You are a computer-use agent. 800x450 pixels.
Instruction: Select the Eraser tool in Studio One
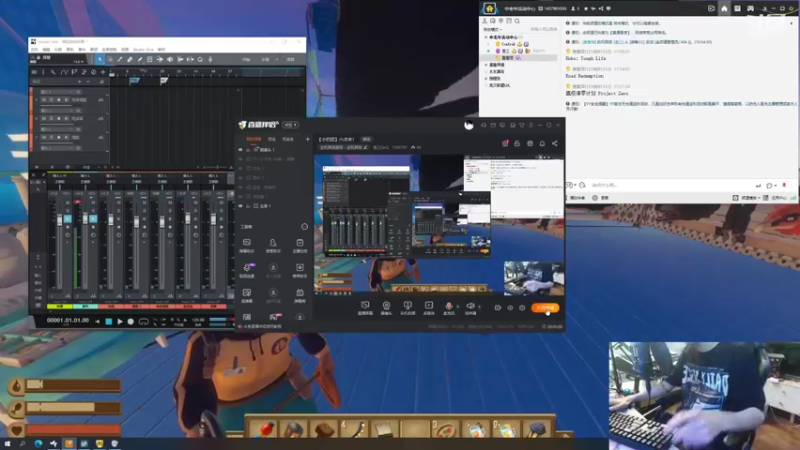click(130, 60)
